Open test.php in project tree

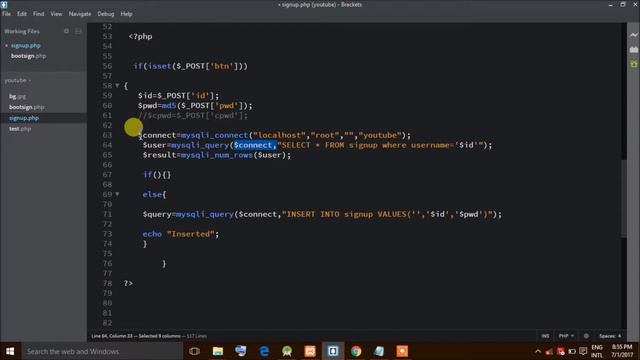tap(20, 129)
